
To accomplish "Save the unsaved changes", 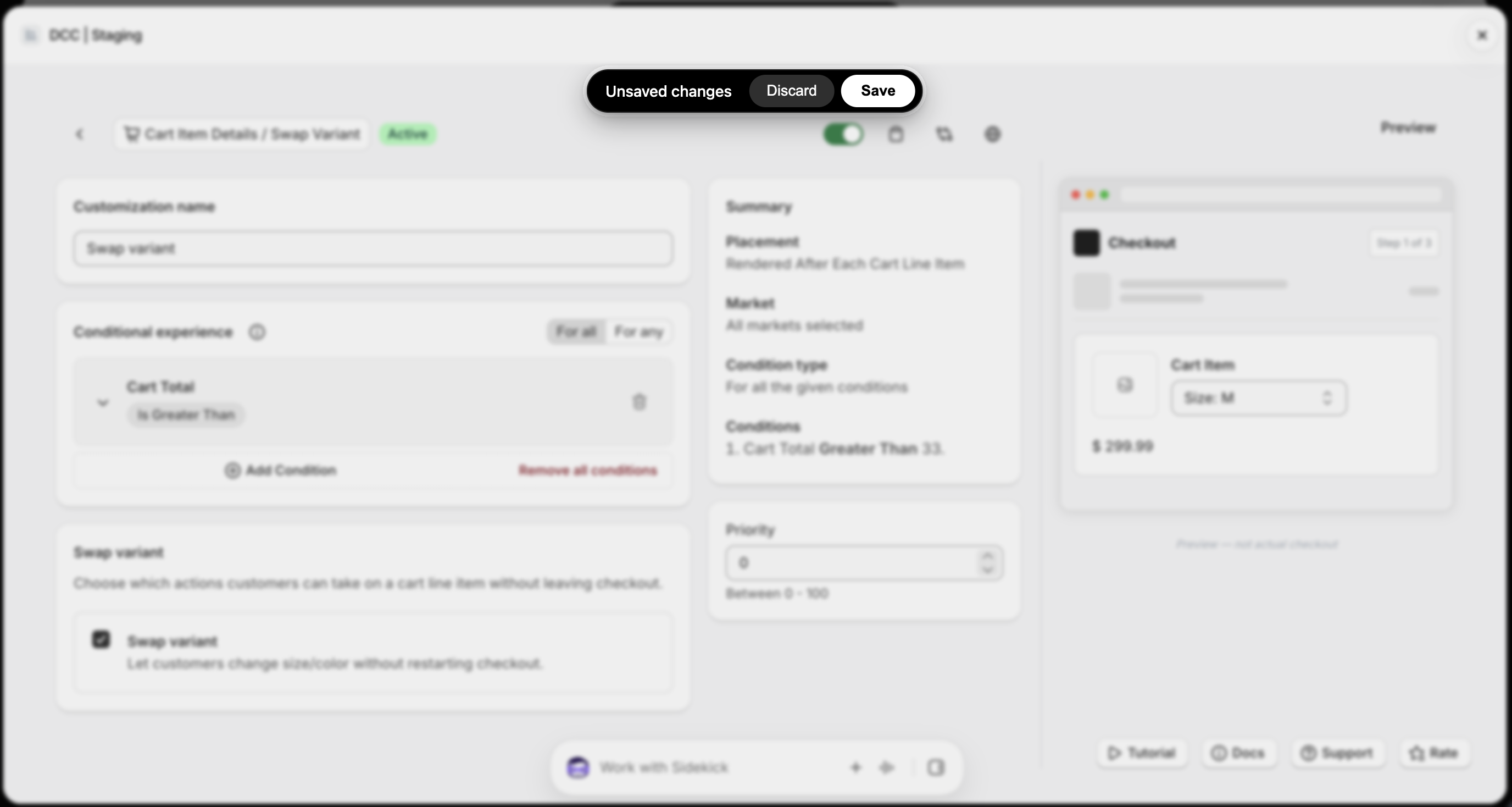I will click(877, 91).
